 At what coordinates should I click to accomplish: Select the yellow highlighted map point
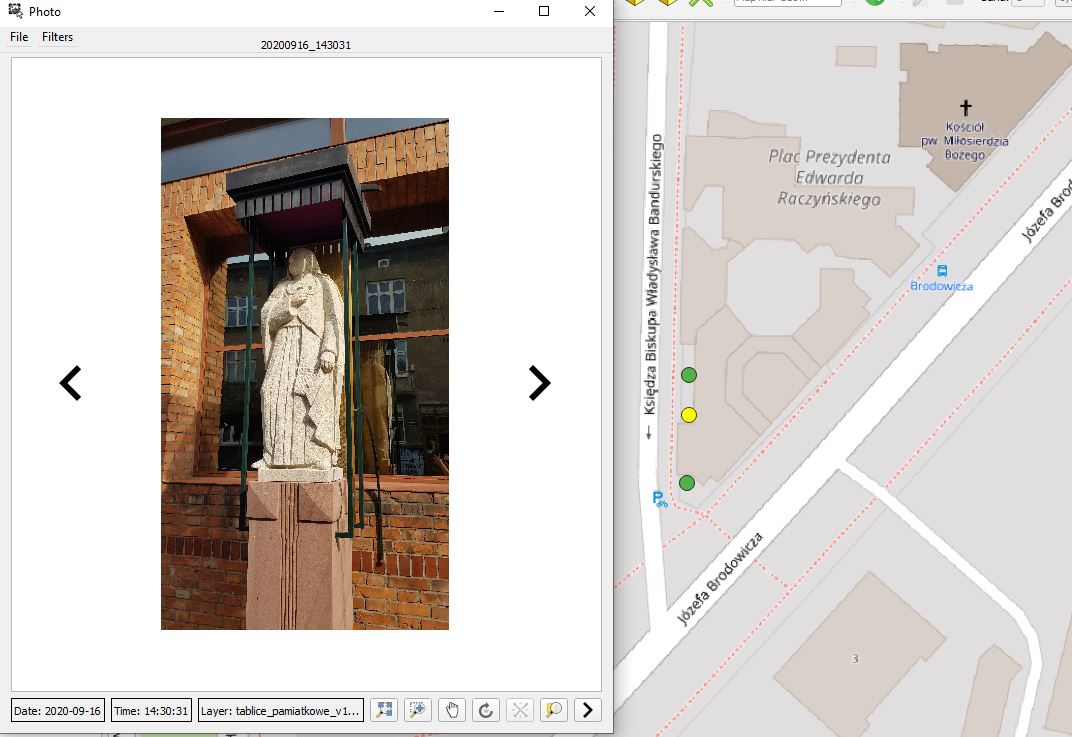(688, 415)
